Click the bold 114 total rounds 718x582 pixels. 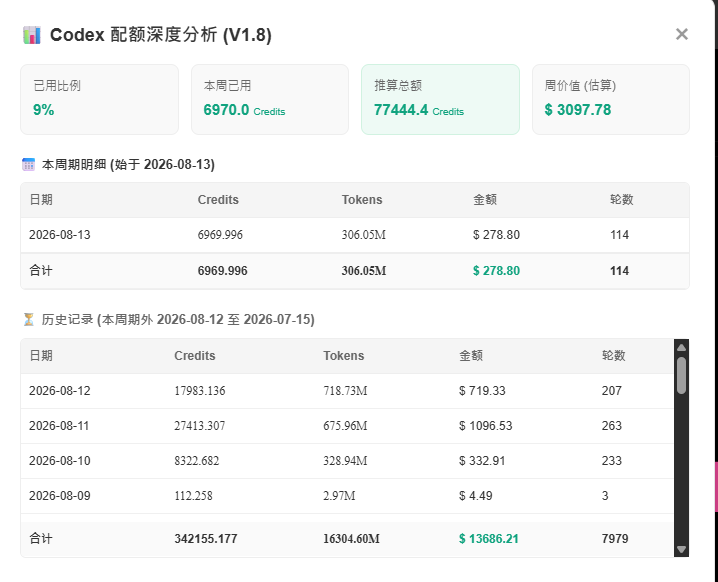pos(620,271)
